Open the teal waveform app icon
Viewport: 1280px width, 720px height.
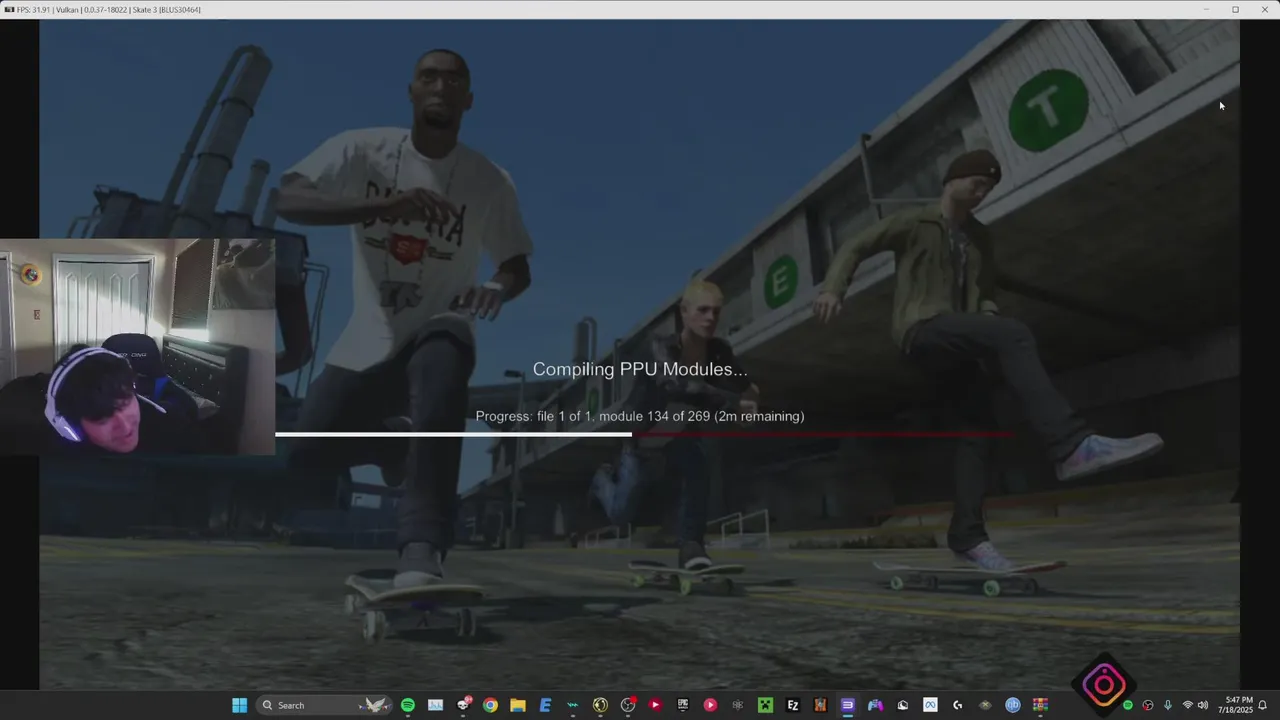pyautogui.click(x=572, y=705)
